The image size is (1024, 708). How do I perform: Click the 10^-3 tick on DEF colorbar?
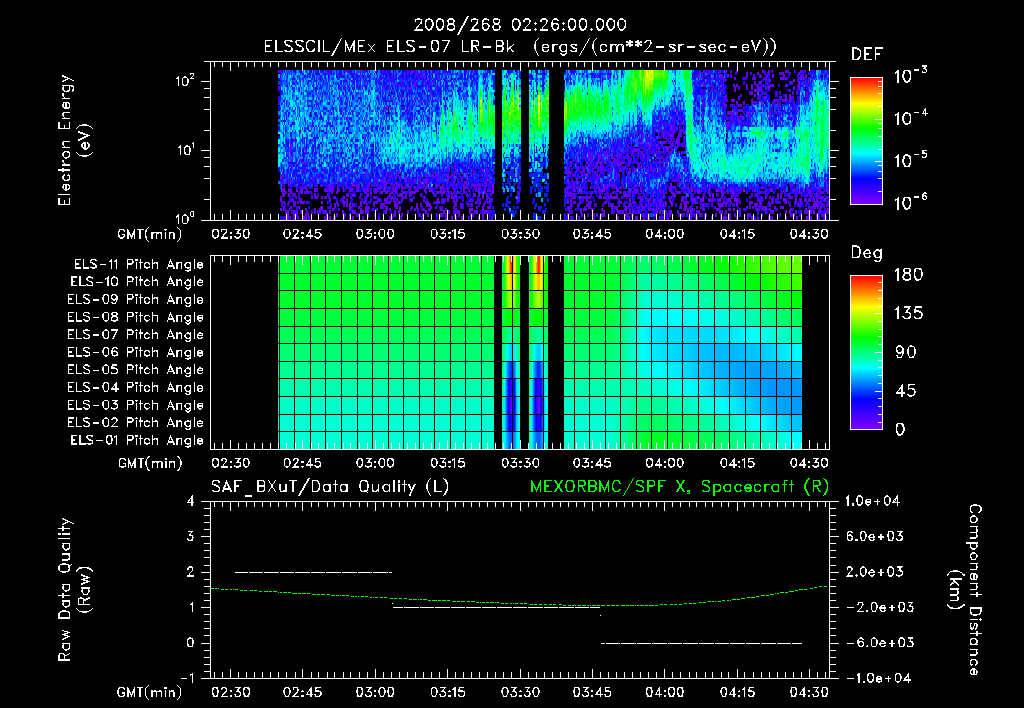[x=910, y=75]
